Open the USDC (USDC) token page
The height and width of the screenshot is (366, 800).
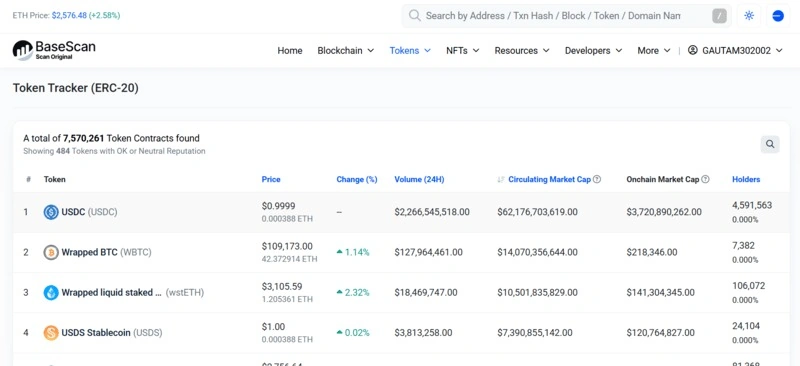[89, 212]
